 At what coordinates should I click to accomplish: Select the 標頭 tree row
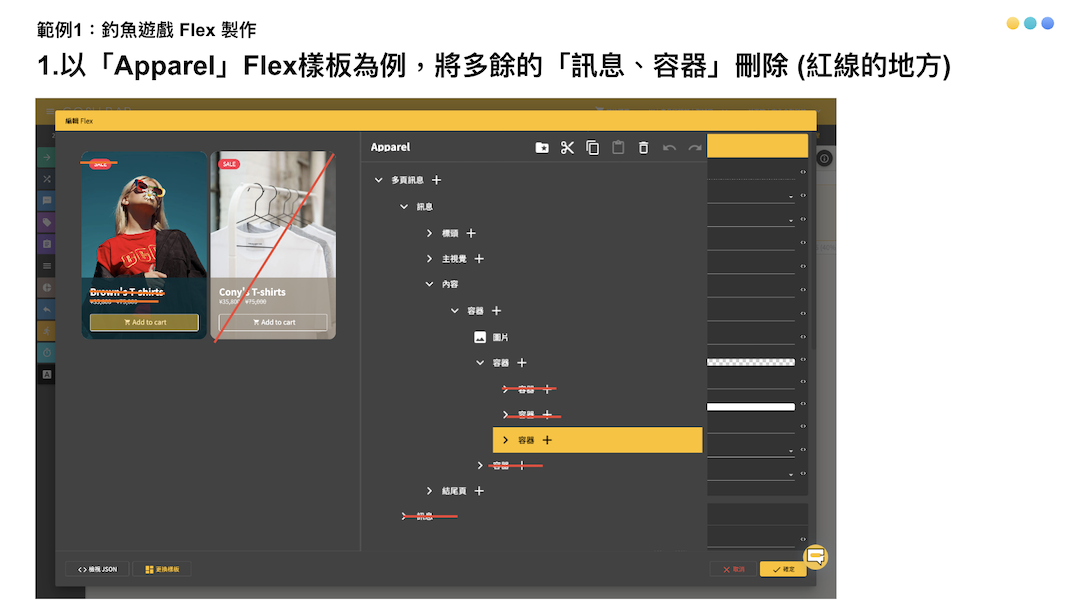tap(450, 234)
